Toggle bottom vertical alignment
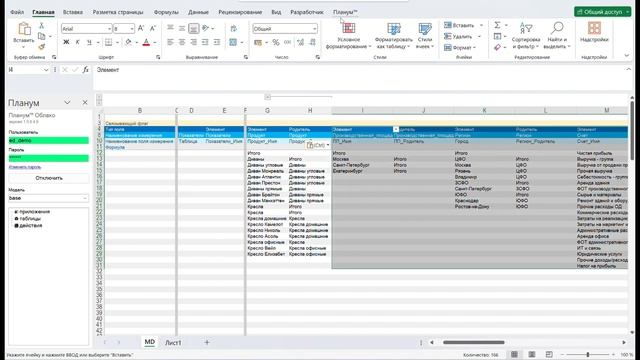Image resolution: width=640 pixels, height=360 pixels. pos(193,28)
